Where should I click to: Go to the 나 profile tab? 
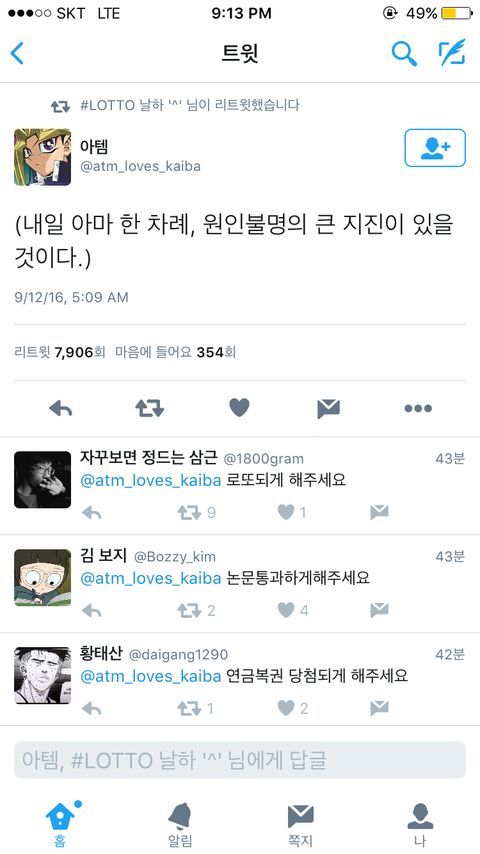[x=420, y=825]
